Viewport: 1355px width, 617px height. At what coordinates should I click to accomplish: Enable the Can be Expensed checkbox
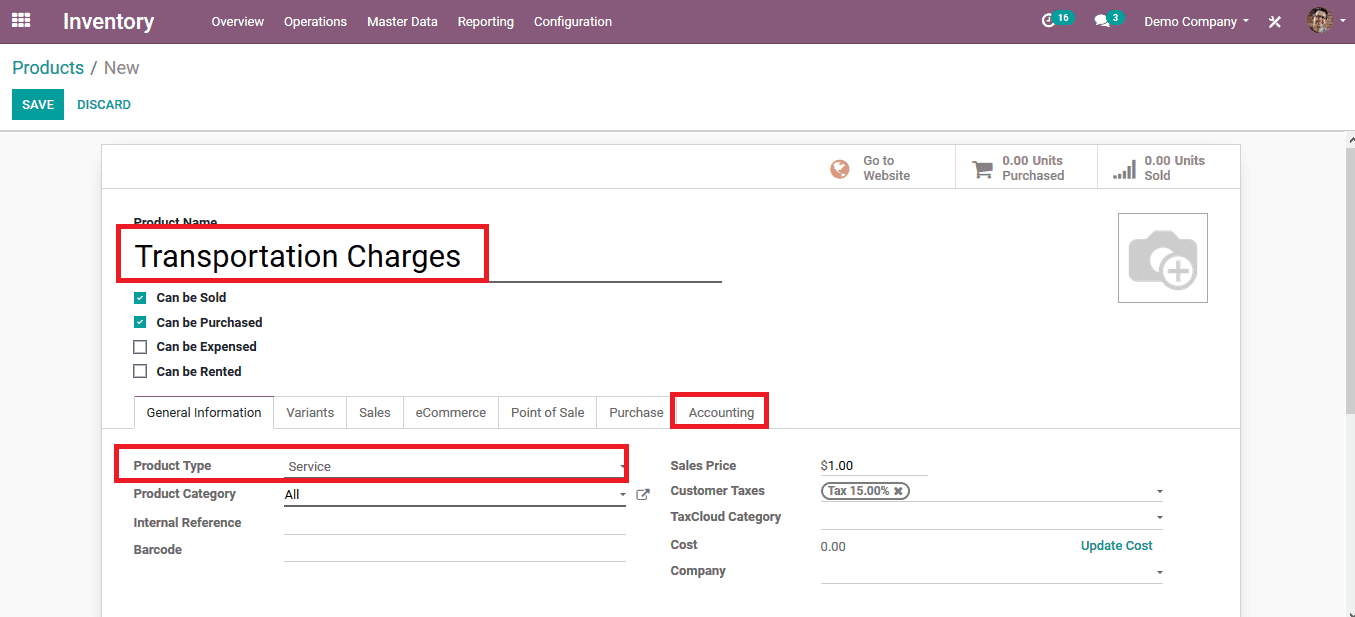[x=140, y=347]
